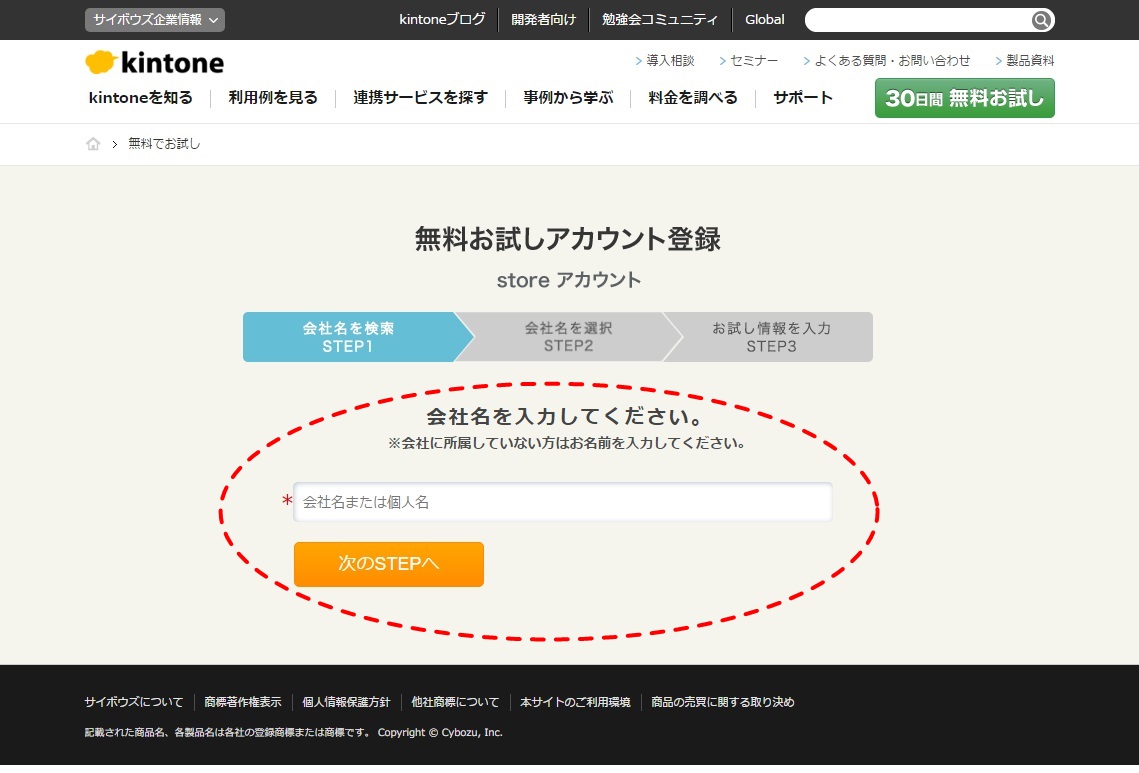Focus the 会社名または個人名 input field
This screenshot has width=1139, height=773.
[563, 502]
